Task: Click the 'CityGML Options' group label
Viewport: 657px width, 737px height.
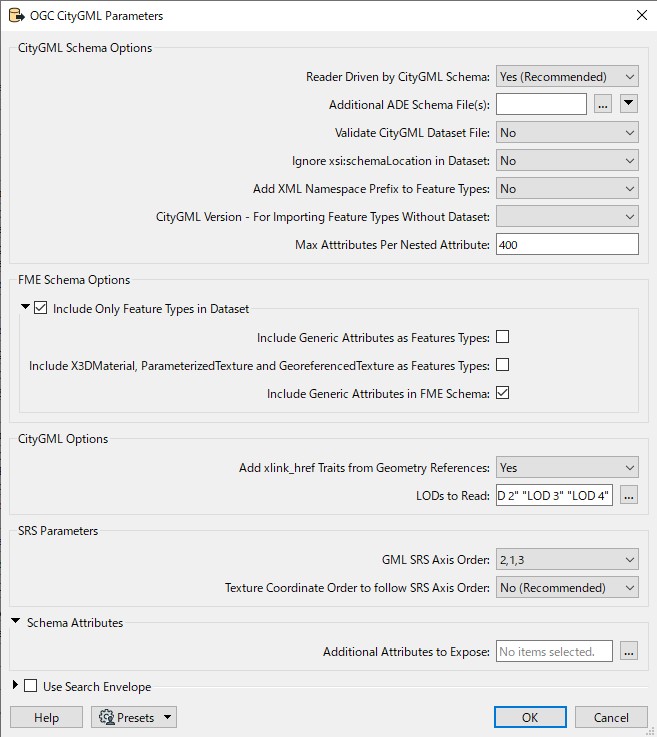Action: point(63,439)
